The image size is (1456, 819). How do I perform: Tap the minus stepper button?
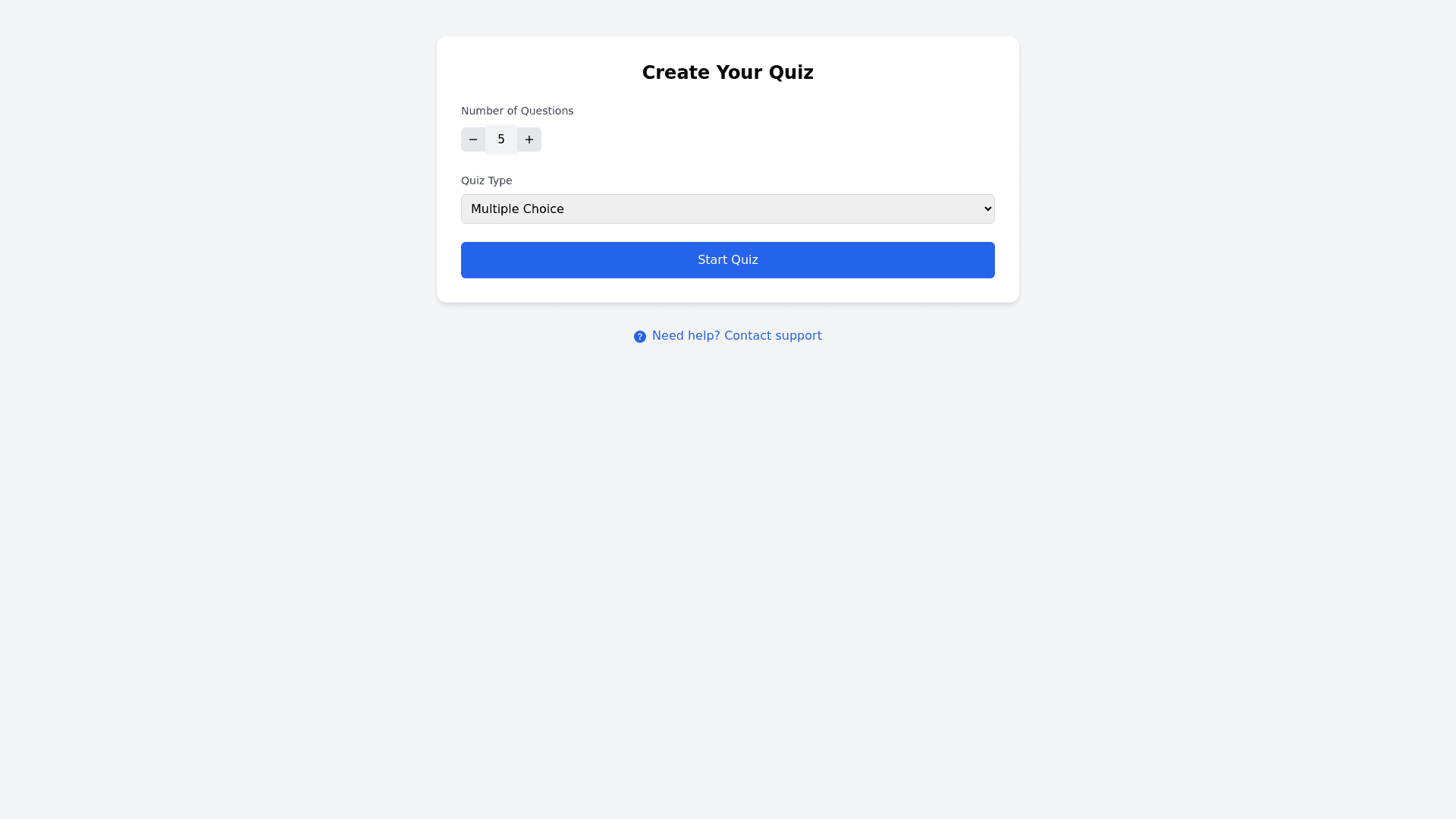473,140
